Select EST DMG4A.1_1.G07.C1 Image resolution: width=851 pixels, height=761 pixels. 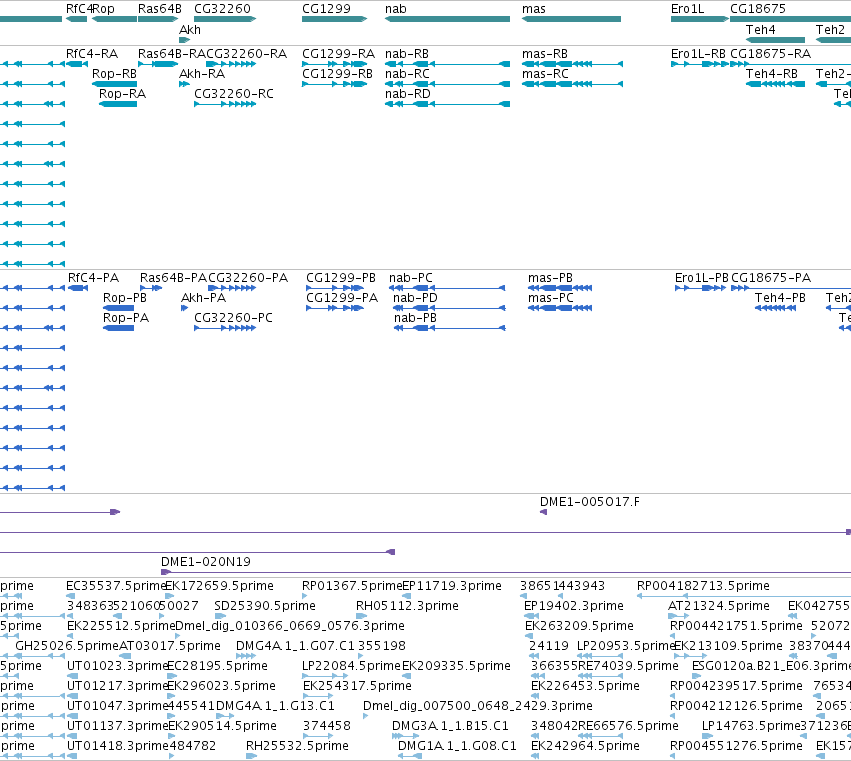tap(295, 646)
